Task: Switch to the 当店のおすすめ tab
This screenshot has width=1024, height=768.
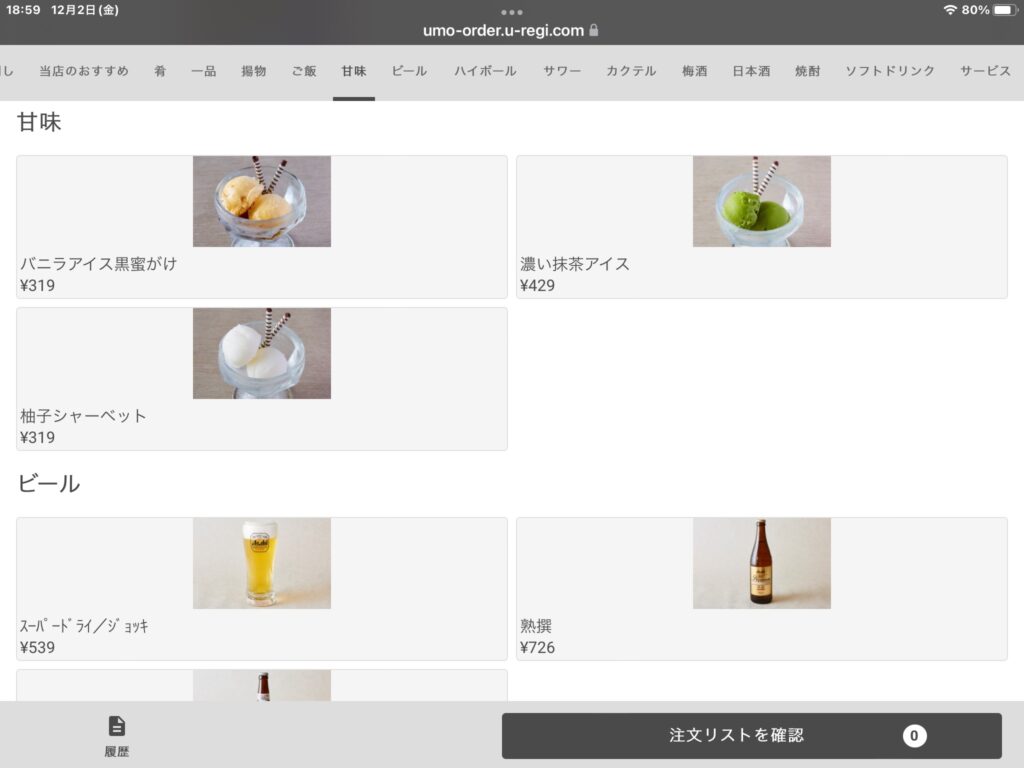Action: pos(84,71)
